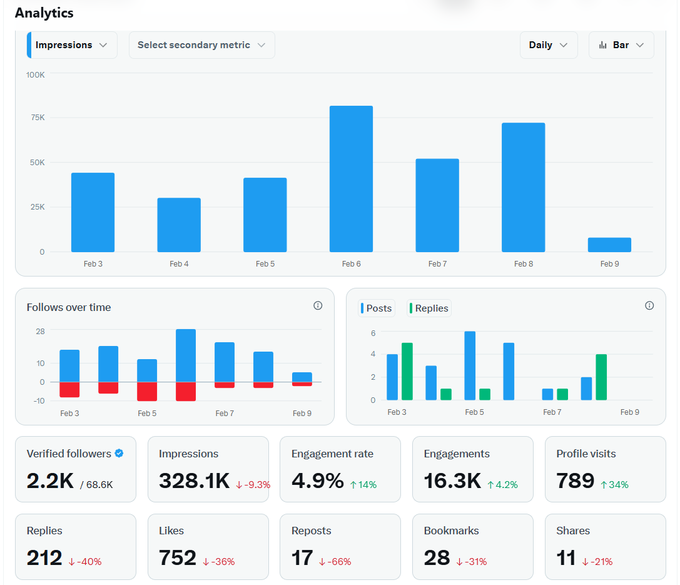Click info icon in Posts and Replies panel
680x585 pixels.
tap(649, 306)
